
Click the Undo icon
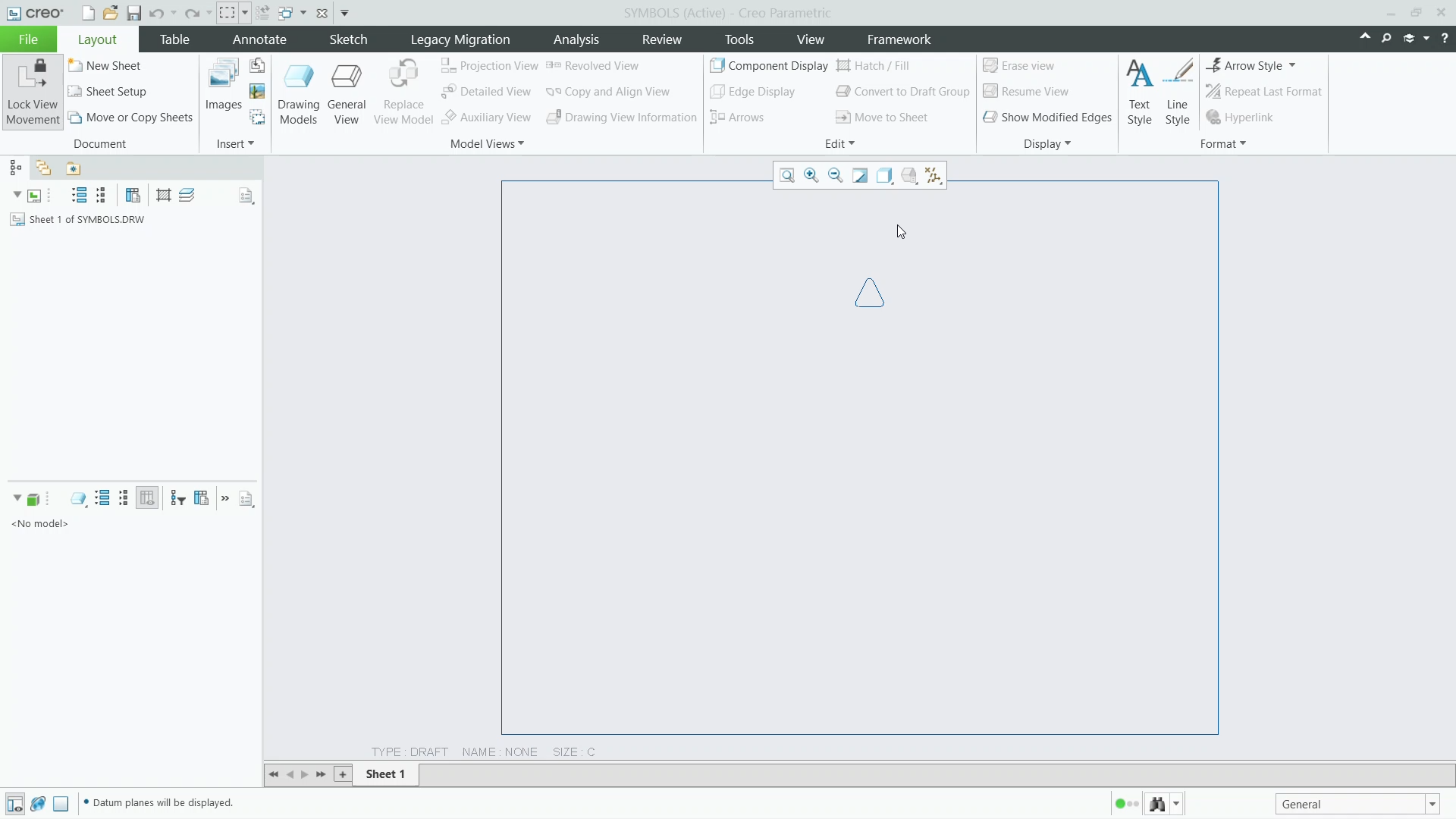pos(156,13)
